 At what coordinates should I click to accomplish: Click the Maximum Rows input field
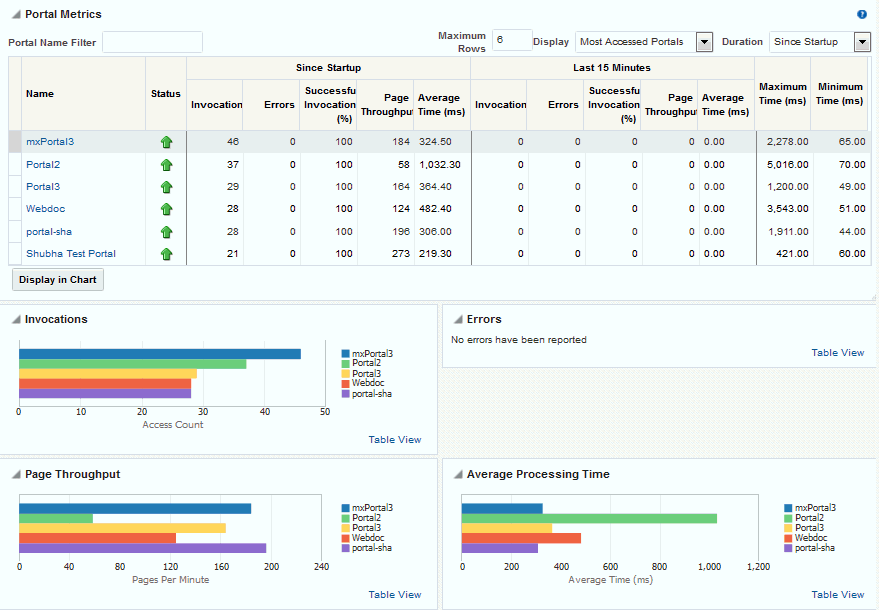(511, 40)
